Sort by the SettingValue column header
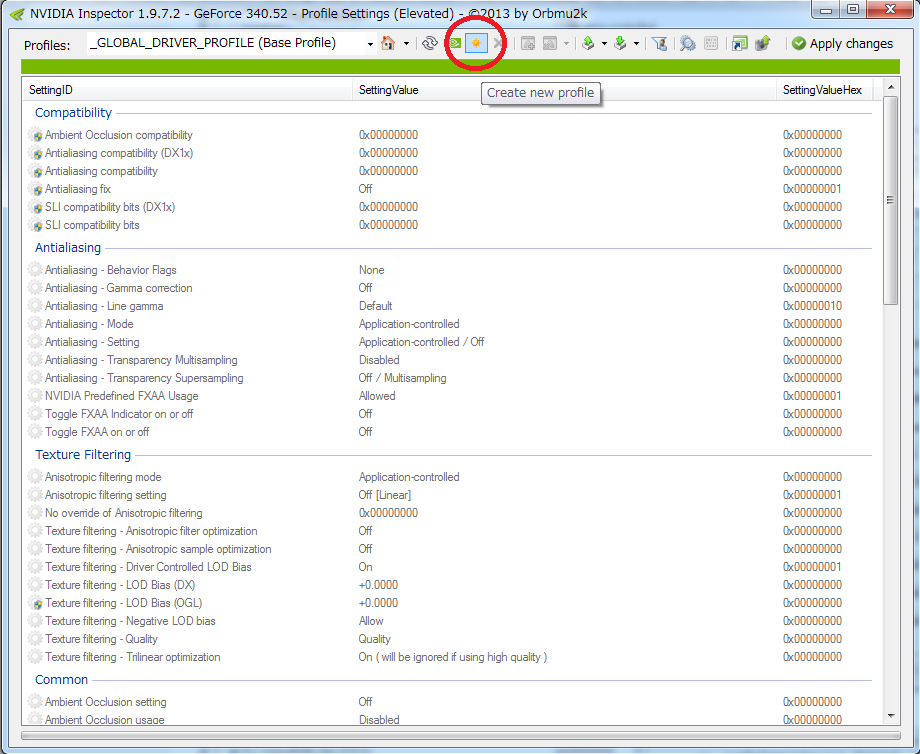 tap(564, 90)
